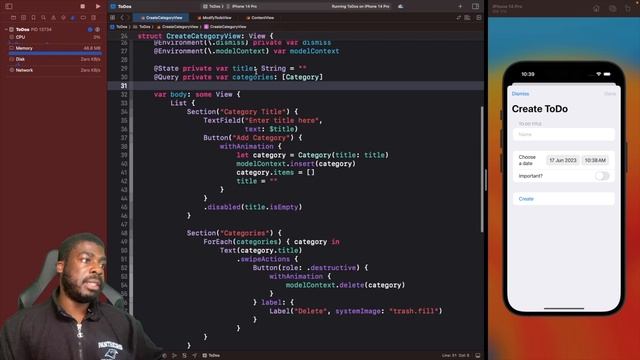Click 'modelContext.insert(category)' code line
This screenshot has width=640, height=360.
point(296,164)
